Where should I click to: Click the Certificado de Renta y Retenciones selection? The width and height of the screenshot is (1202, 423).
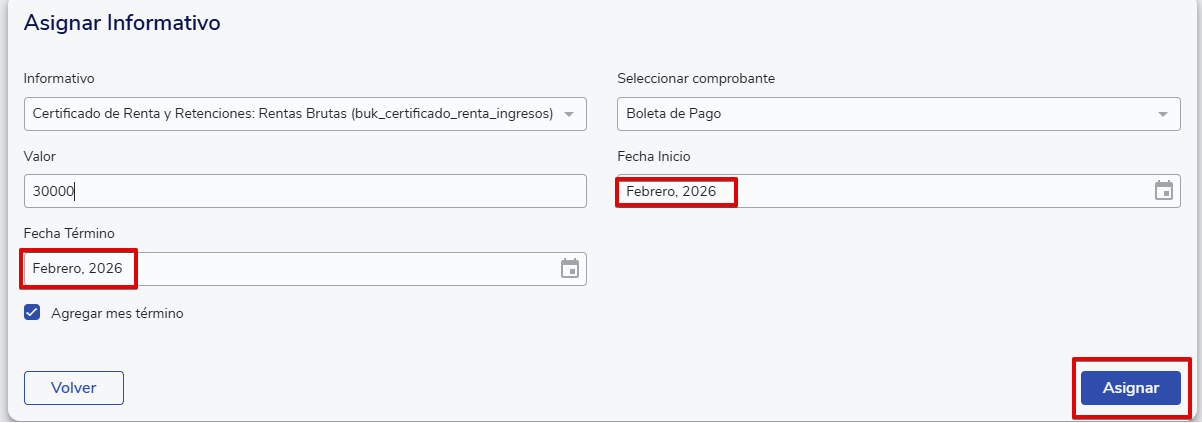point(292,114)
